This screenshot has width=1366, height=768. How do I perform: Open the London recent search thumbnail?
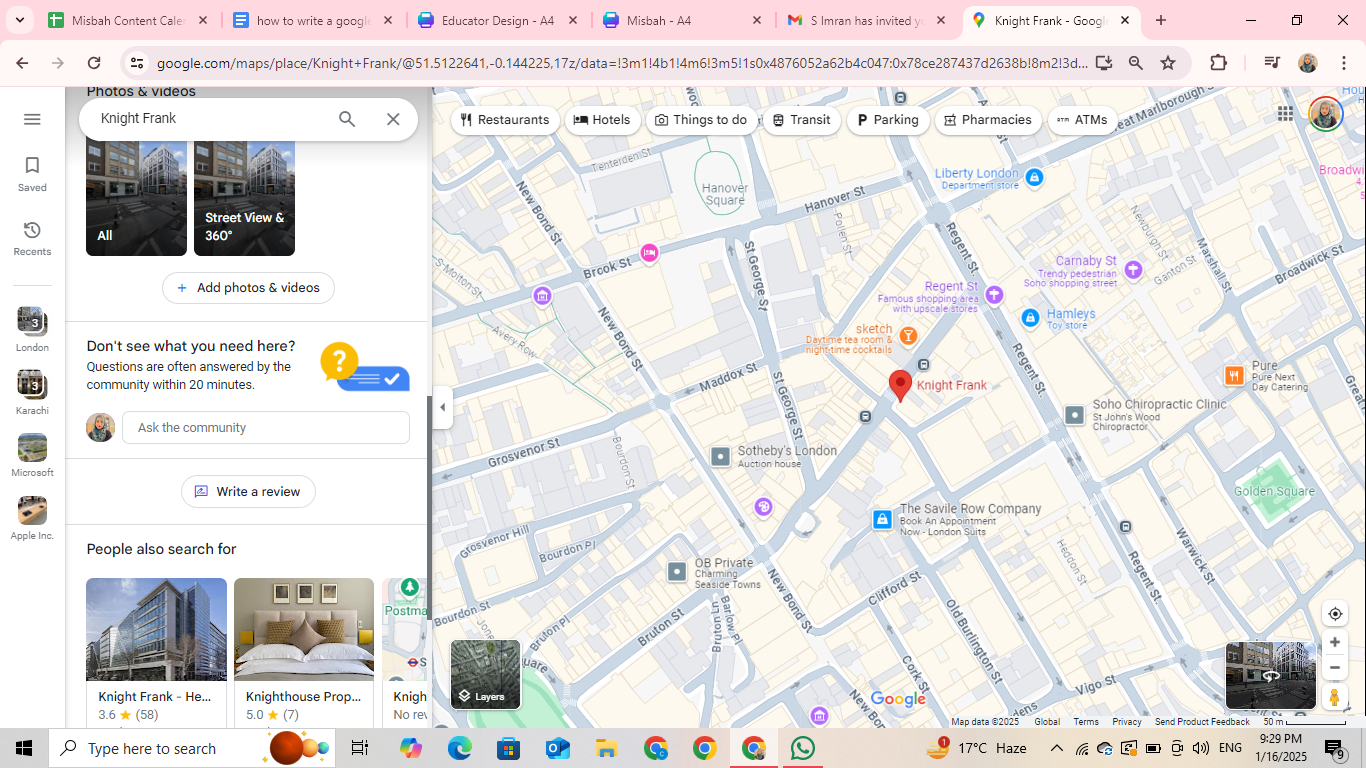click(x=32, y=330)
